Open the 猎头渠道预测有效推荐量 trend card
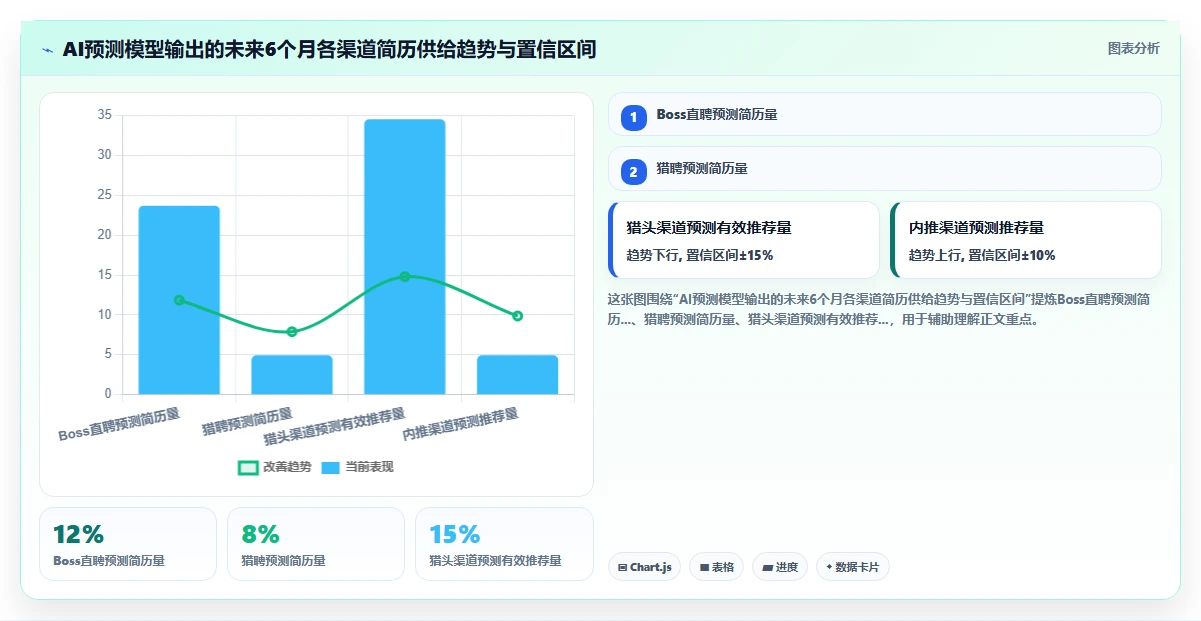Image resolution: width=1201 pixels, height=621 pixels. (744, 240)
